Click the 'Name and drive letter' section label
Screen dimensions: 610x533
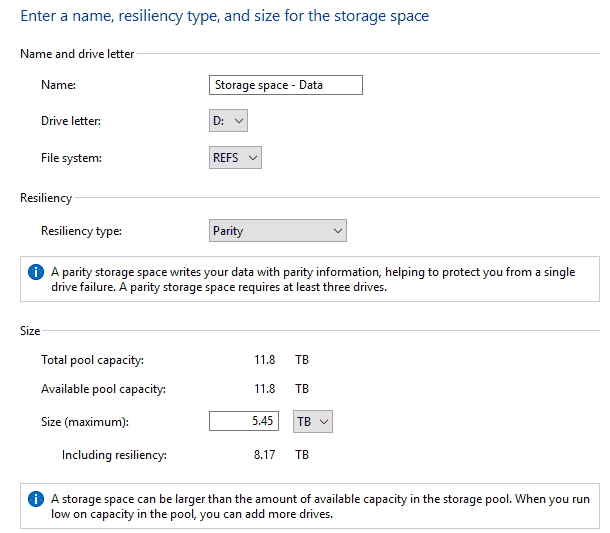77,54
